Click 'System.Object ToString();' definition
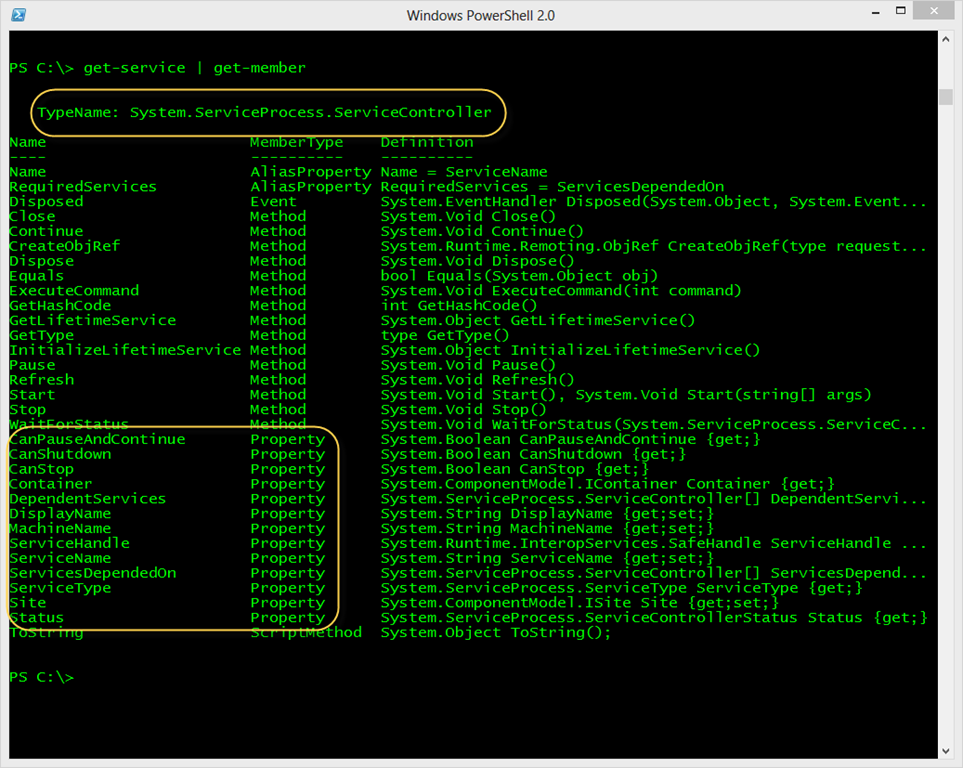The height and width of the screenshot is (768, 963). tap(496, 633)
